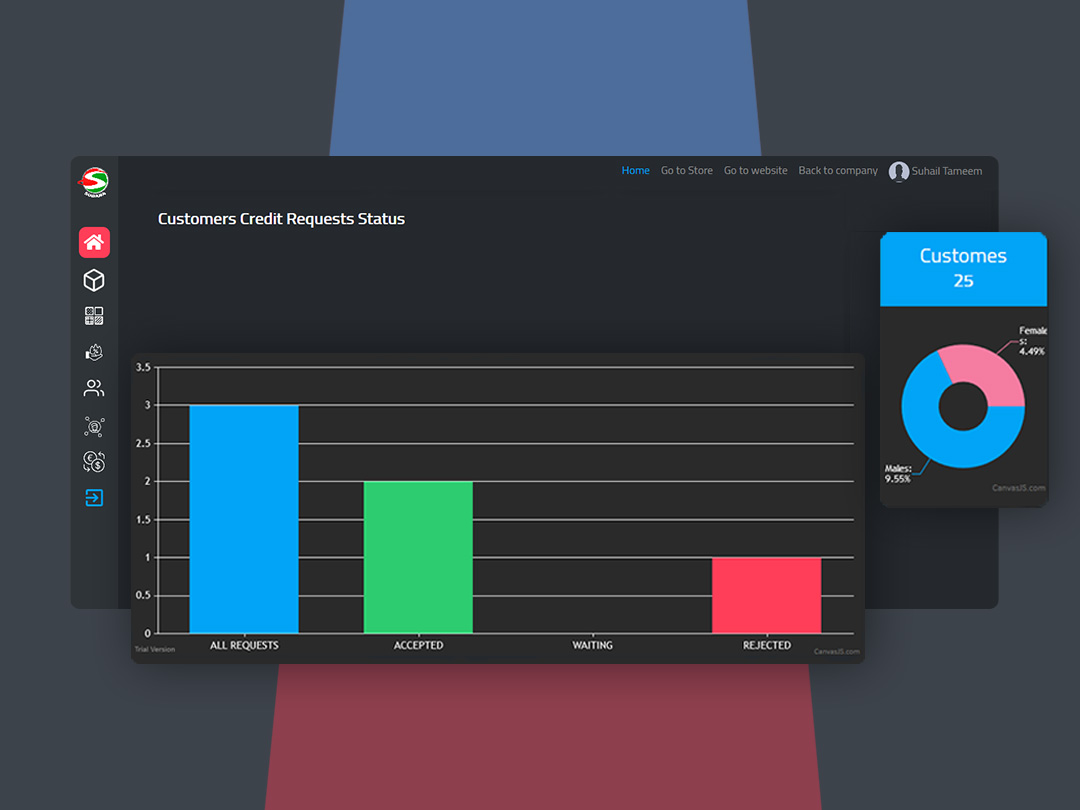Click the Suhail Tameem username

(946, 172)
